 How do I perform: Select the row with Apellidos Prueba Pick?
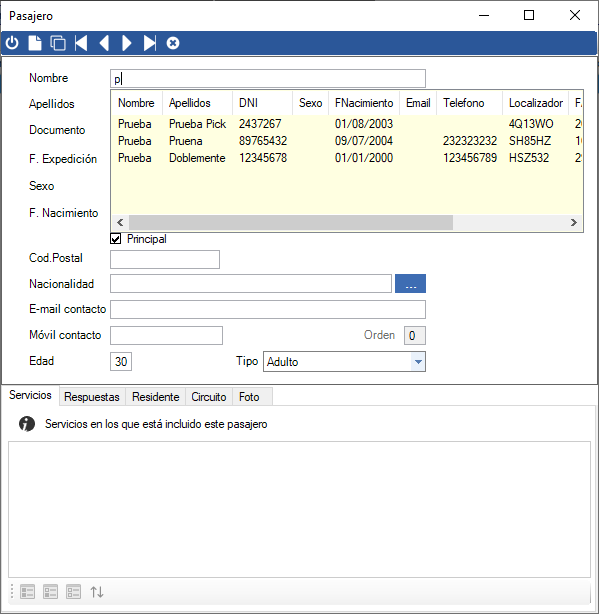(347, 124)
